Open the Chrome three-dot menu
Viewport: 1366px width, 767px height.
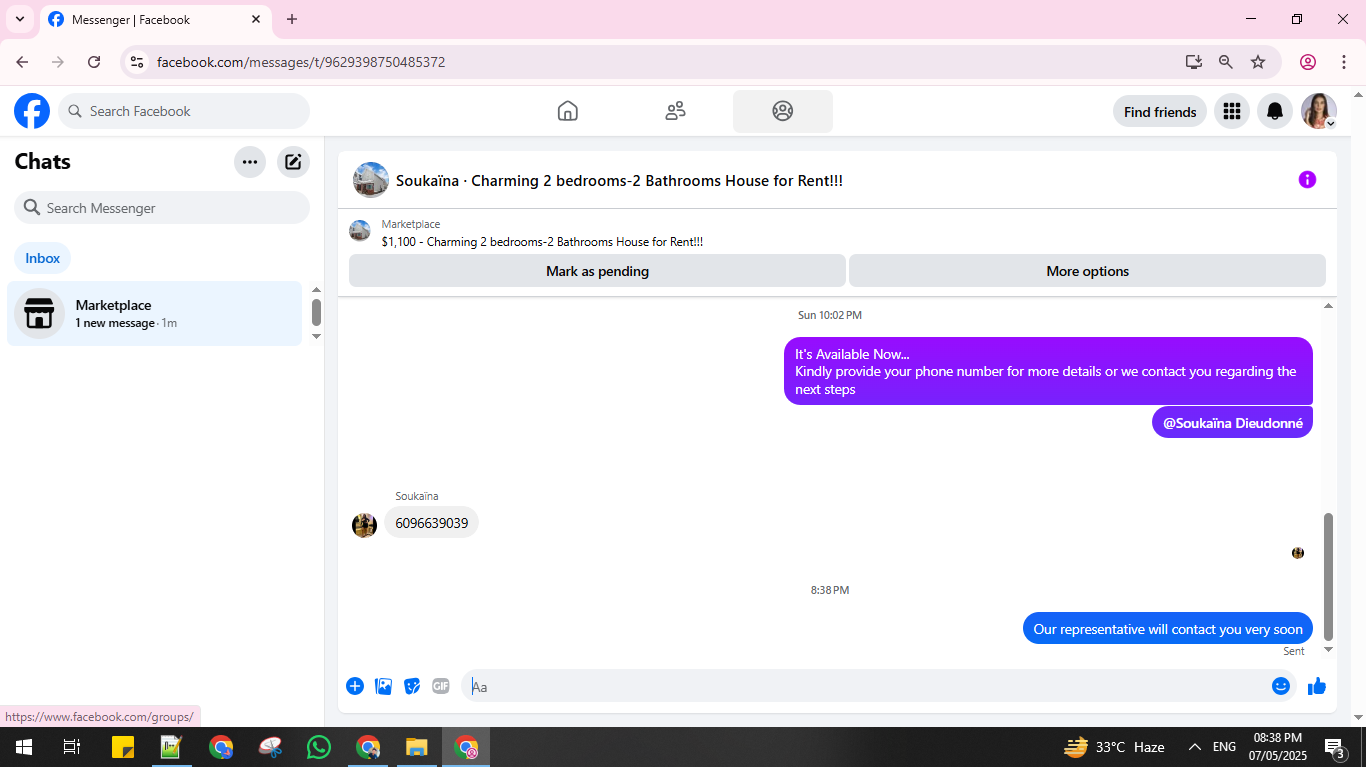pyautogui.click(x=1344, y=62)
